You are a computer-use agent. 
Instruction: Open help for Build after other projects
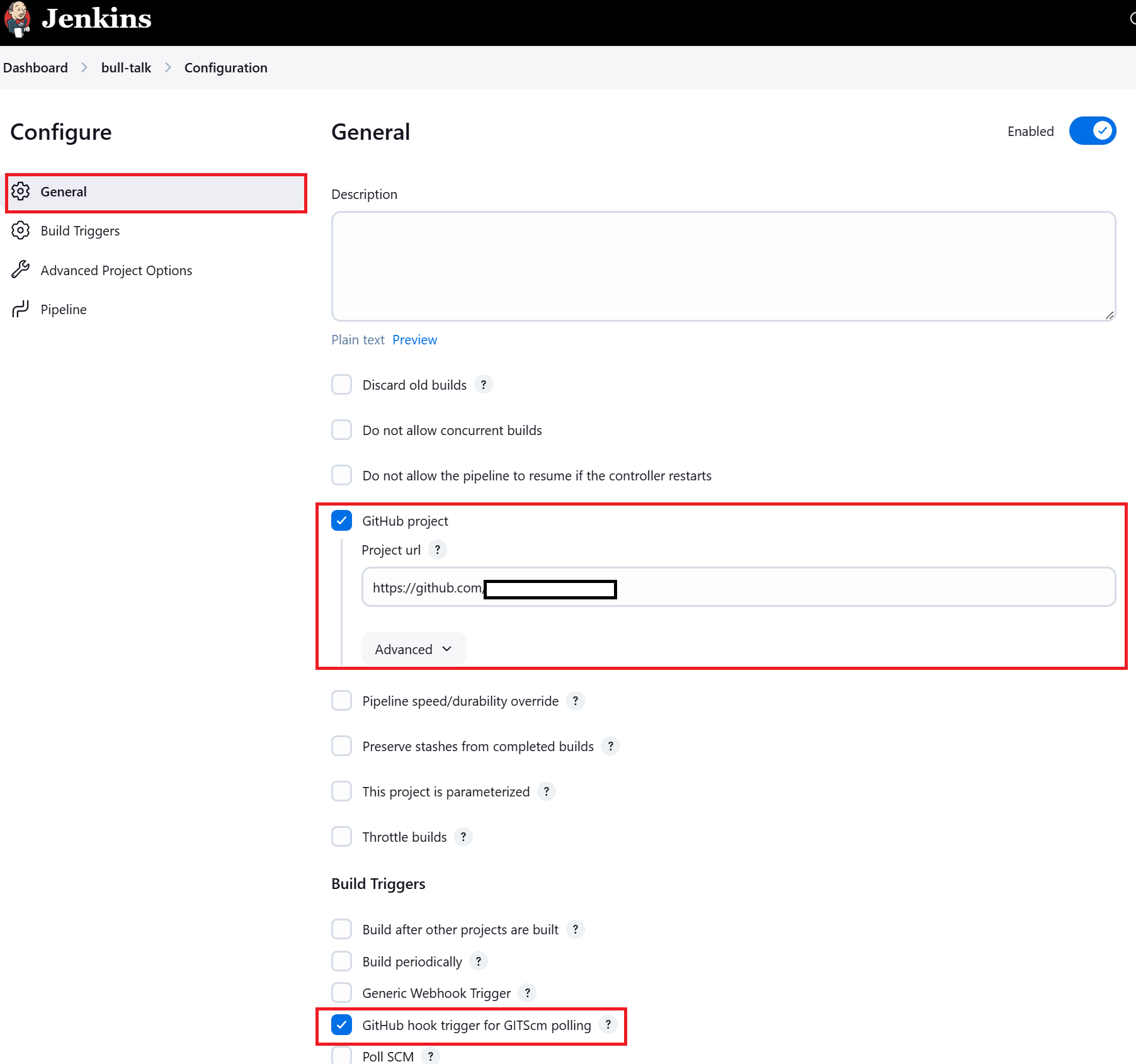click(x=575, y=929)
